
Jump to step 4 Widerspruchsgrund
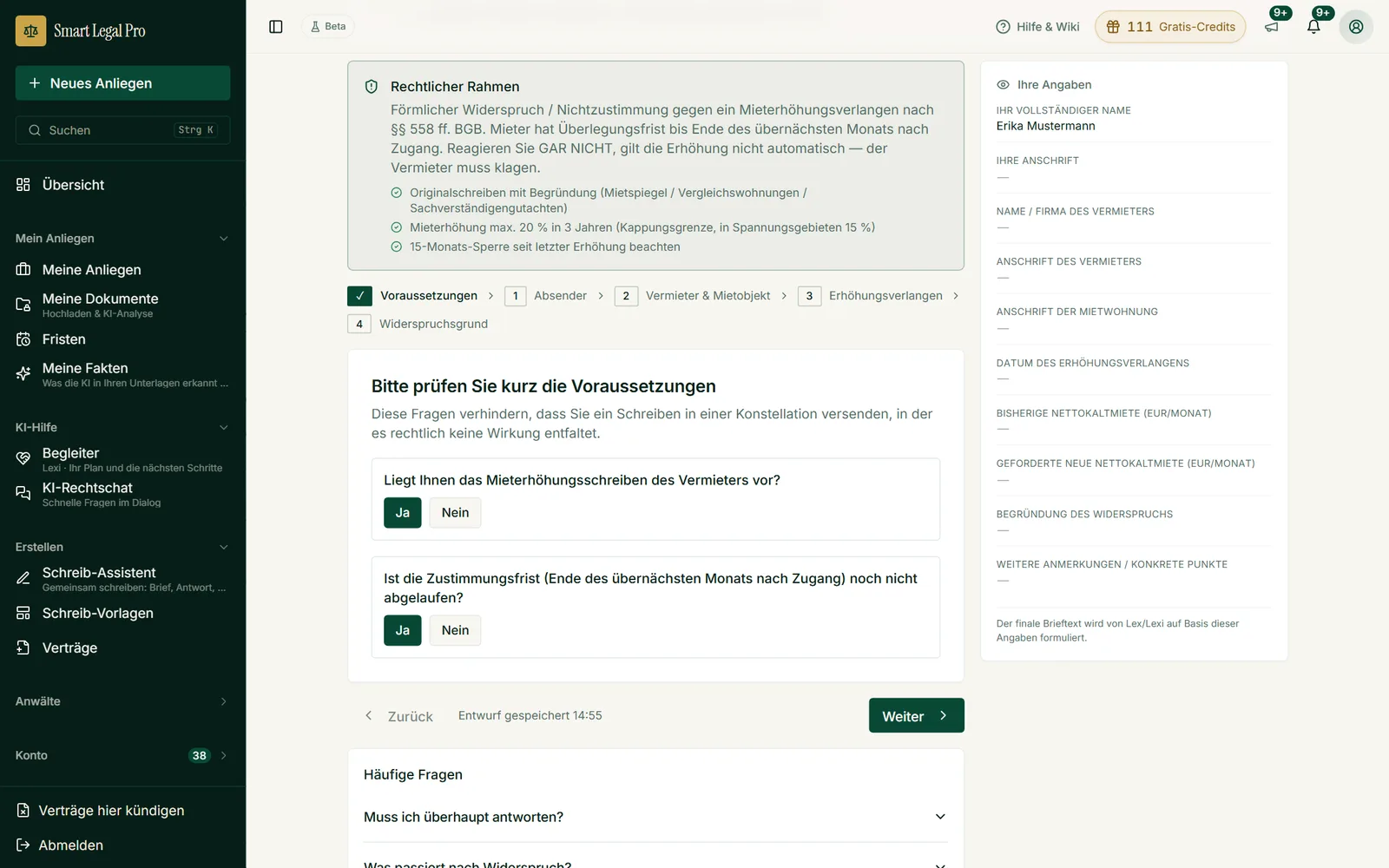pos(418,324)
